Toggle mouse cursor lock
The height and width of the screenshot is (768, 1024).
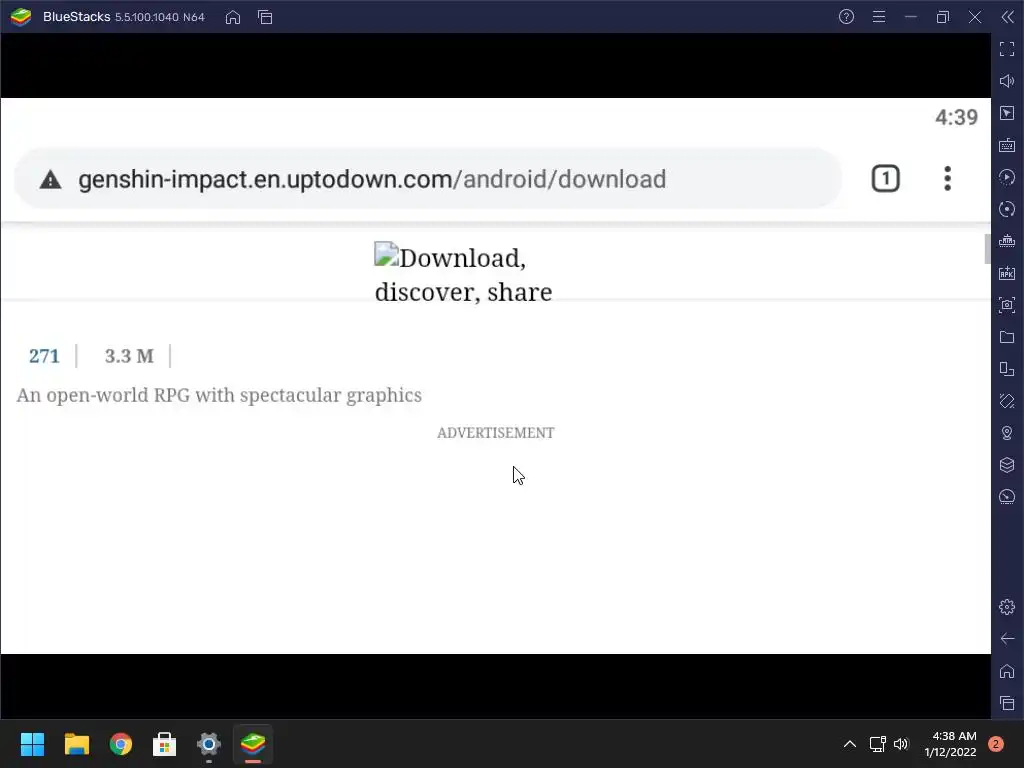(1007, 113)
